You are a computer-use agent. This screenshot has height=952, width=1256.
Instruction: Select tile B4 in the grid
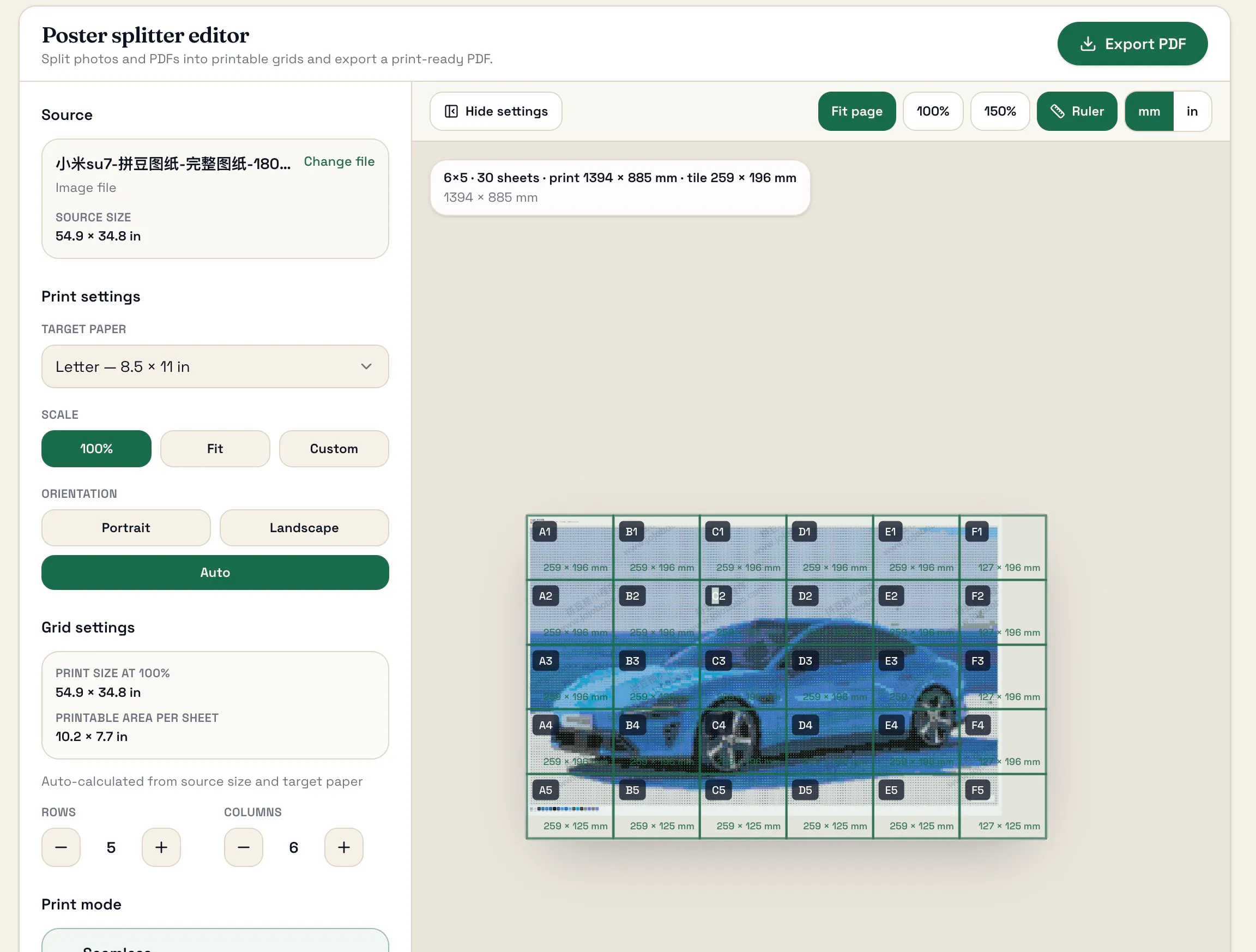[x=657, y=742]
